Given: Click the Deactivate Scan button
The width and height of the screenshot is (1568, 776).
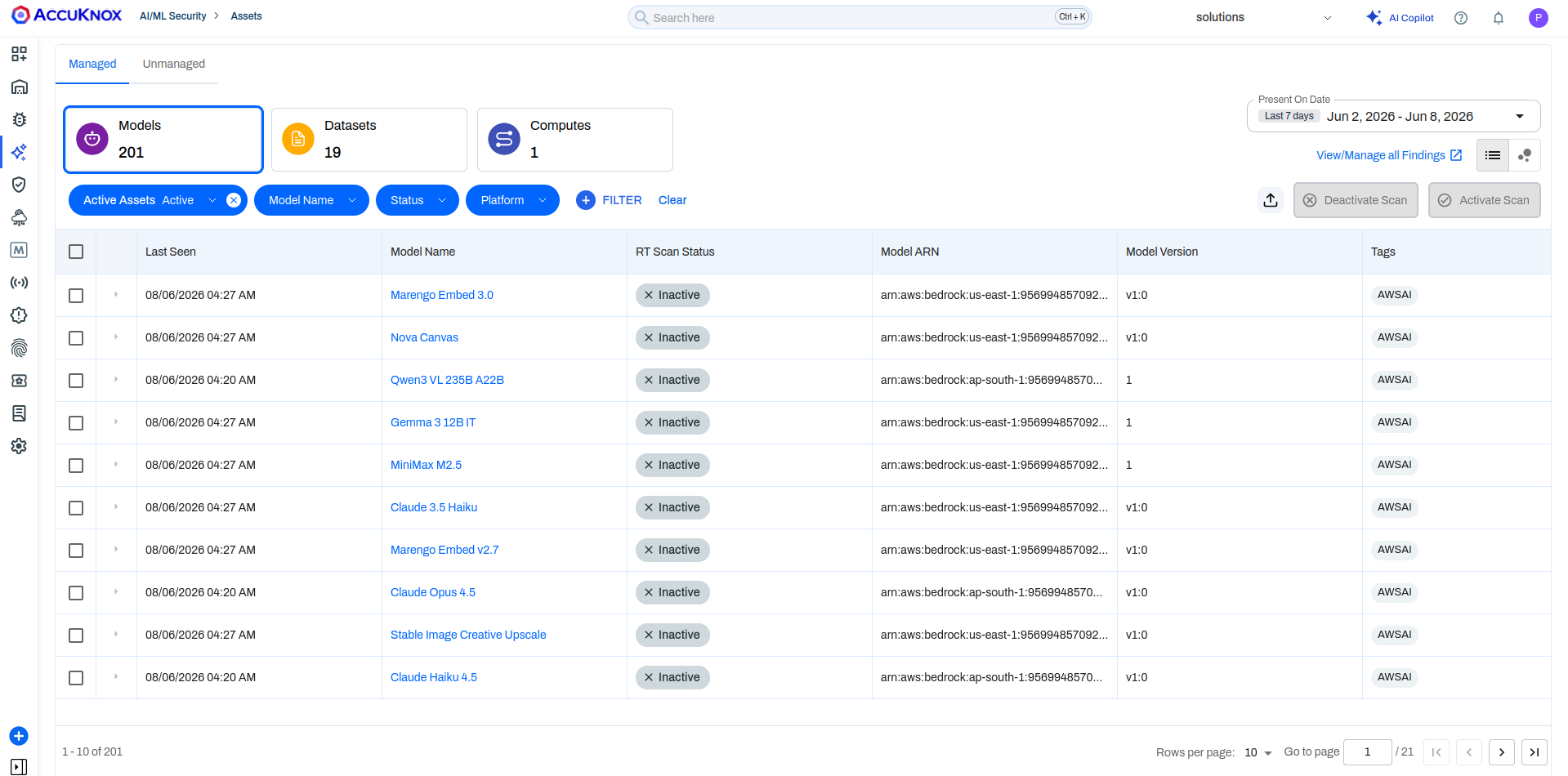Looking at the screenshot, I should (x=1356, y=200).
